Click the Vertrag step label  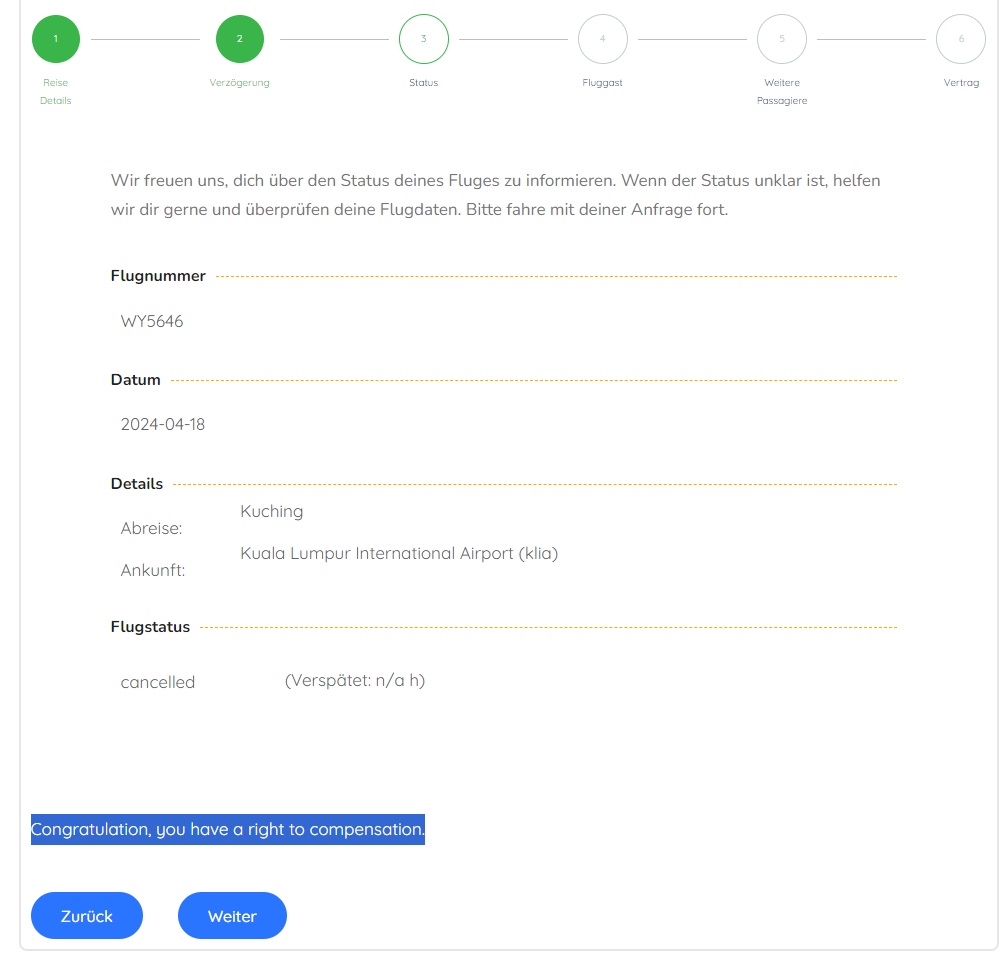tap(961, 82)
